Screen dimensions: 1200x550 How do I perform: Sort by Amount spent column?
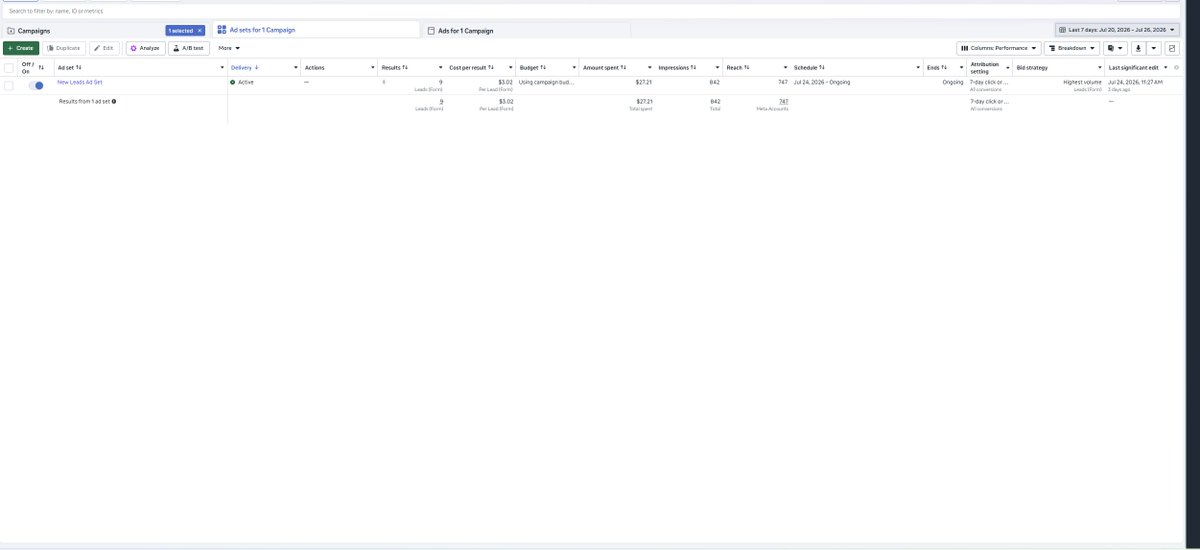[x=604, y=67]
